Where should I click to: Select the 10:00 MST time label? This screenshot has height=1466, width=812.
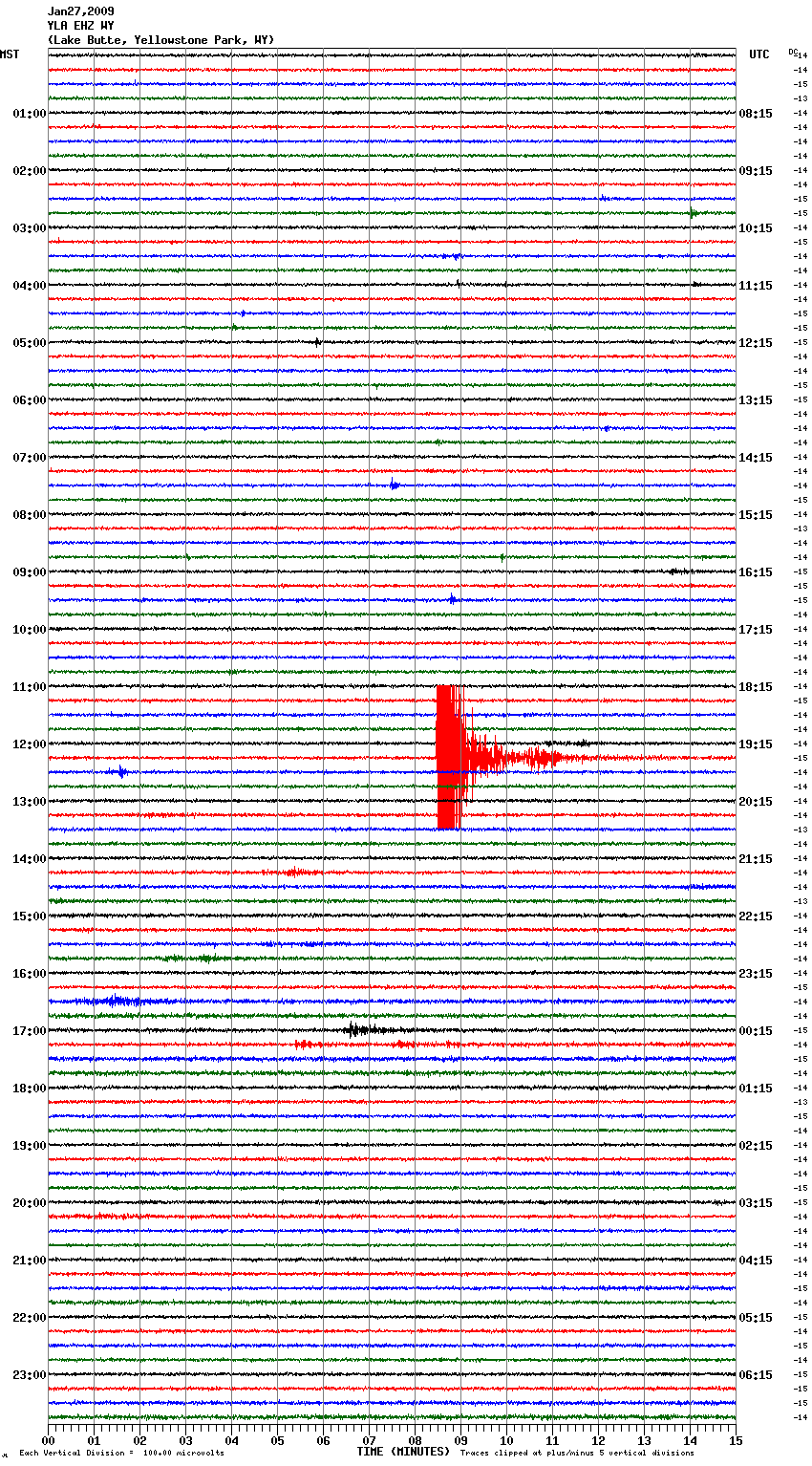pos(30,630)
